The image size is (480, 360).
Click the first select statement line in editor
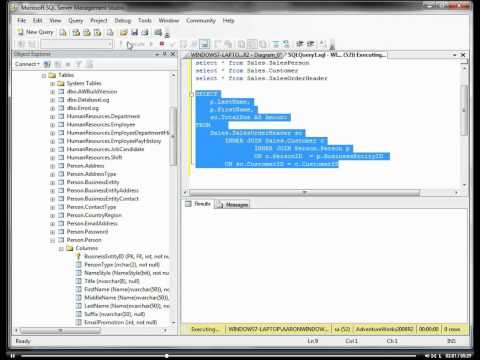pyautogui.click(x=252, y=63)
